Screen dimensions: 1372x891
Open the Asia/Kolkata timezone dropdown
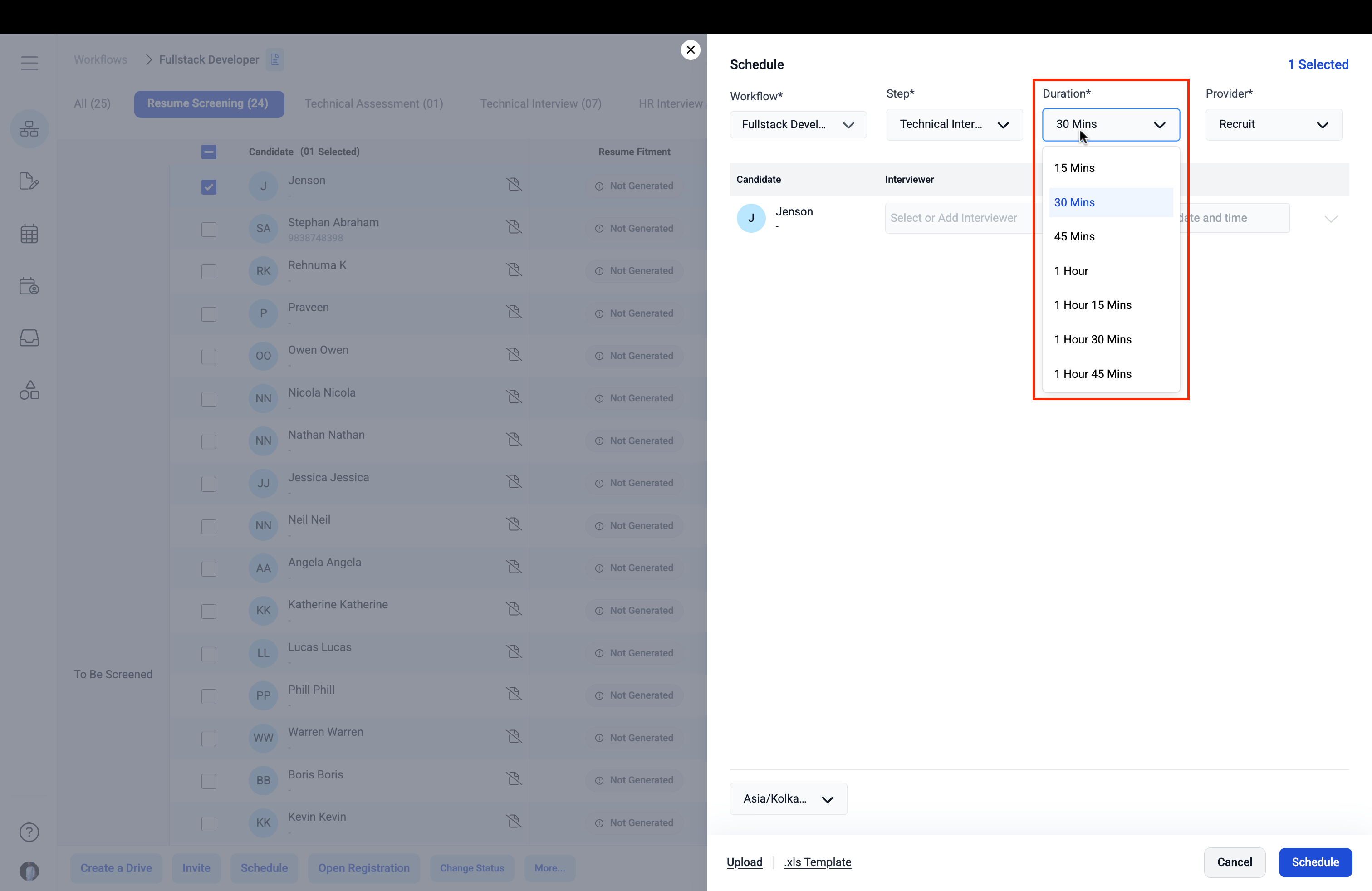coord(788,799)
